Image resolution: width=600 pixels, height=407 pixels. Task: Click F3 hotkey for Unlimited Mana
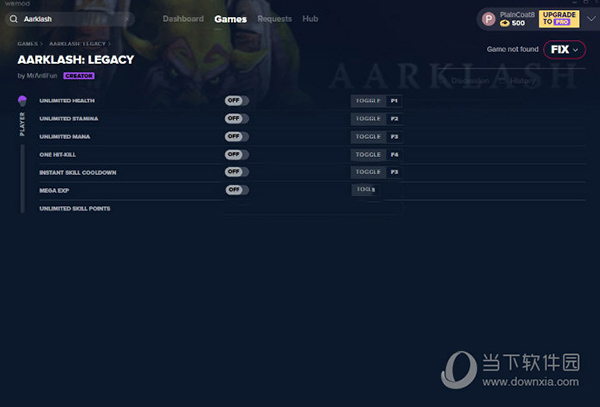point(394,137)
